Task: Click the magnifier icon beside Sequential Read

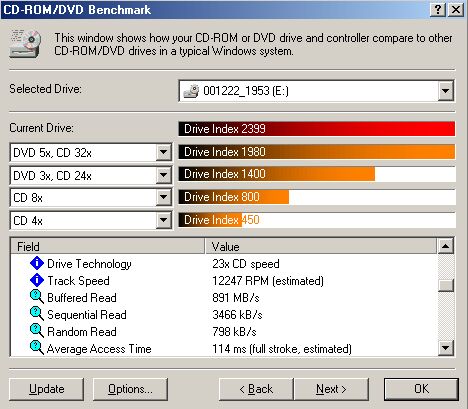Action: [37, 314]
